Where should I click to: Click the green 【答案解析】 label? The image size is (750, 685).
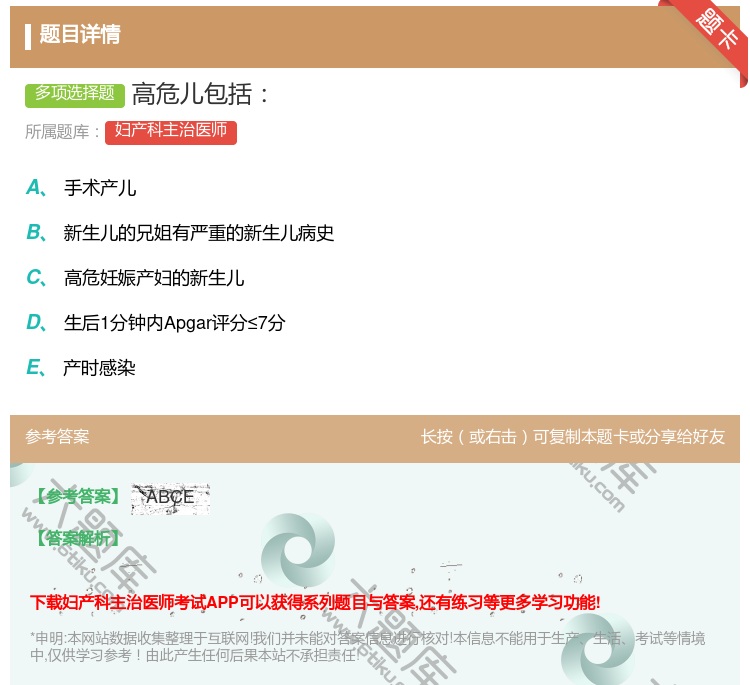79,538
